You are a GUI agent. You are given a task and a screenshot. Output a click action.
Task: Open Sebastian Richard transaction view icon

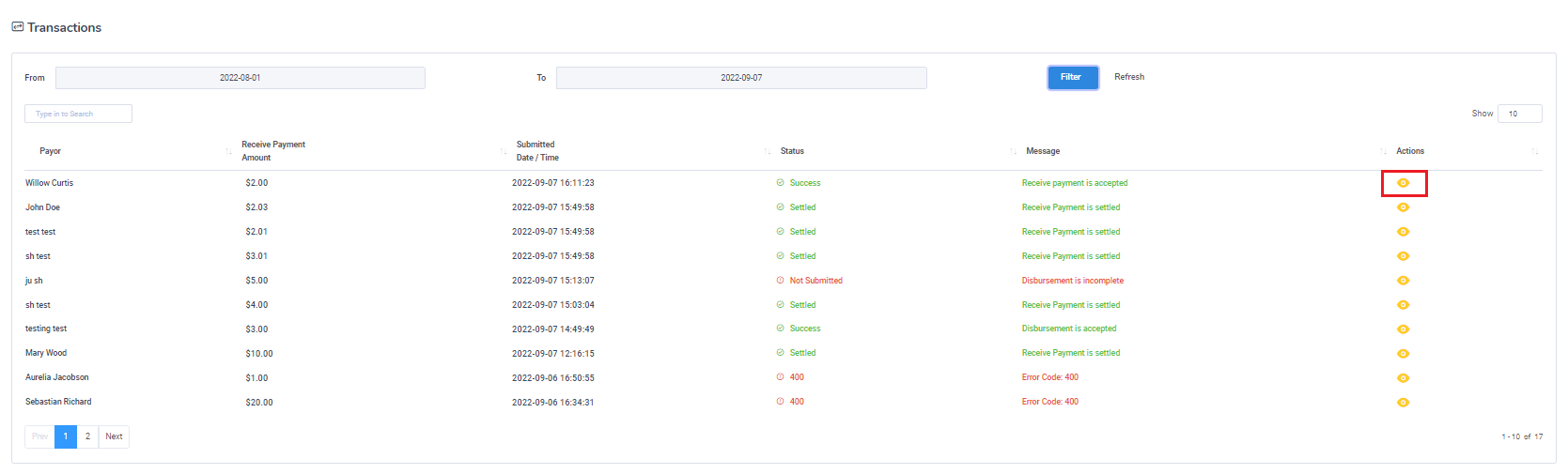pos(1403,403)
